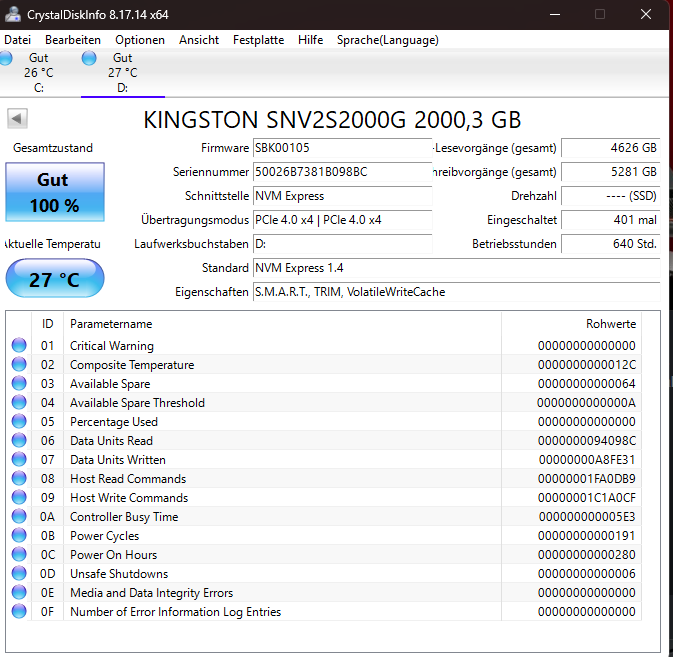Click the Seriennummer field 50026B7381B098BC
Viewport: 673px width, 657px height.
(343, 172)
